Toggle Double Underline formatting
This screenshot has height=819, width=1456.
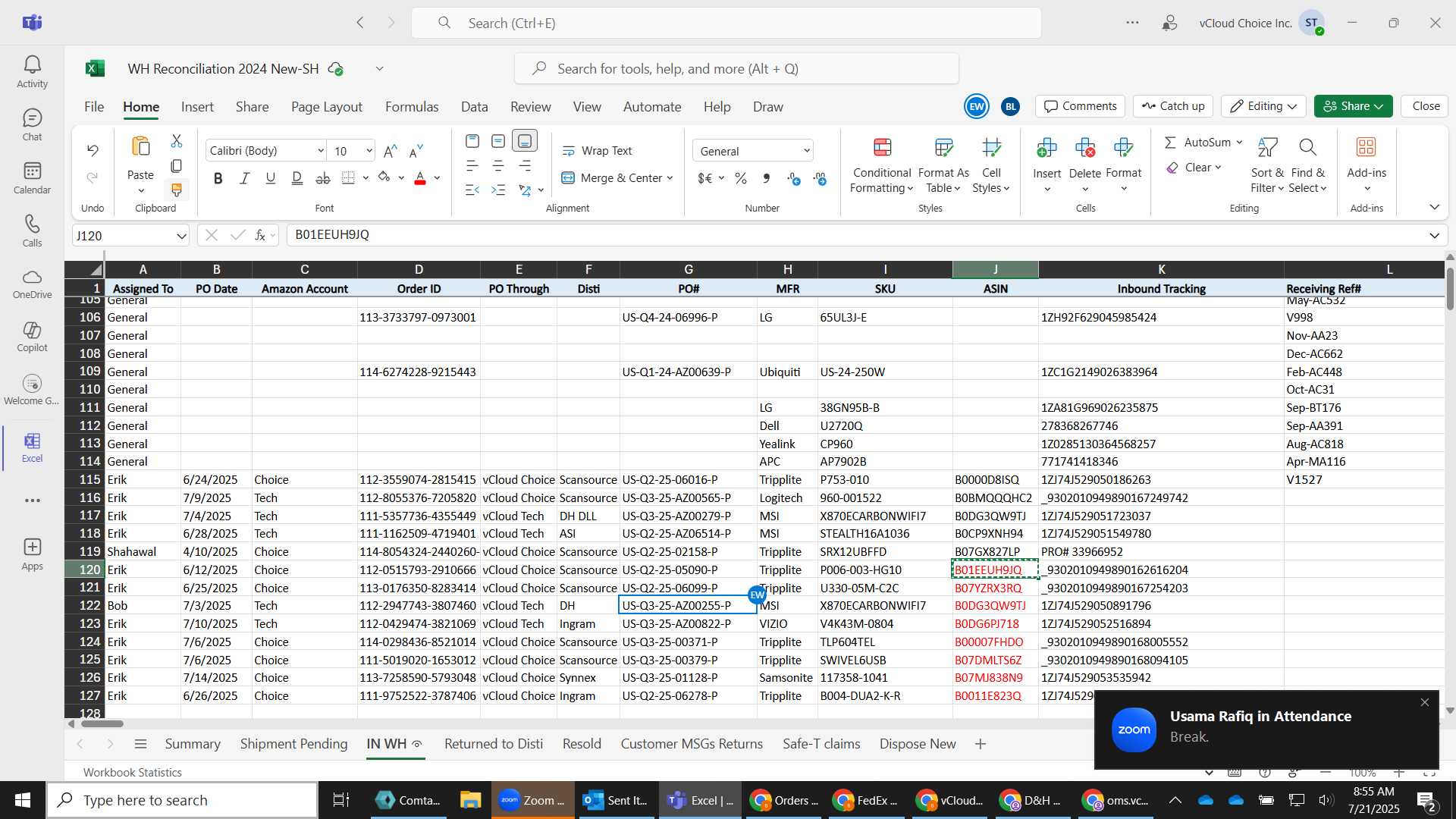point(297,178)
